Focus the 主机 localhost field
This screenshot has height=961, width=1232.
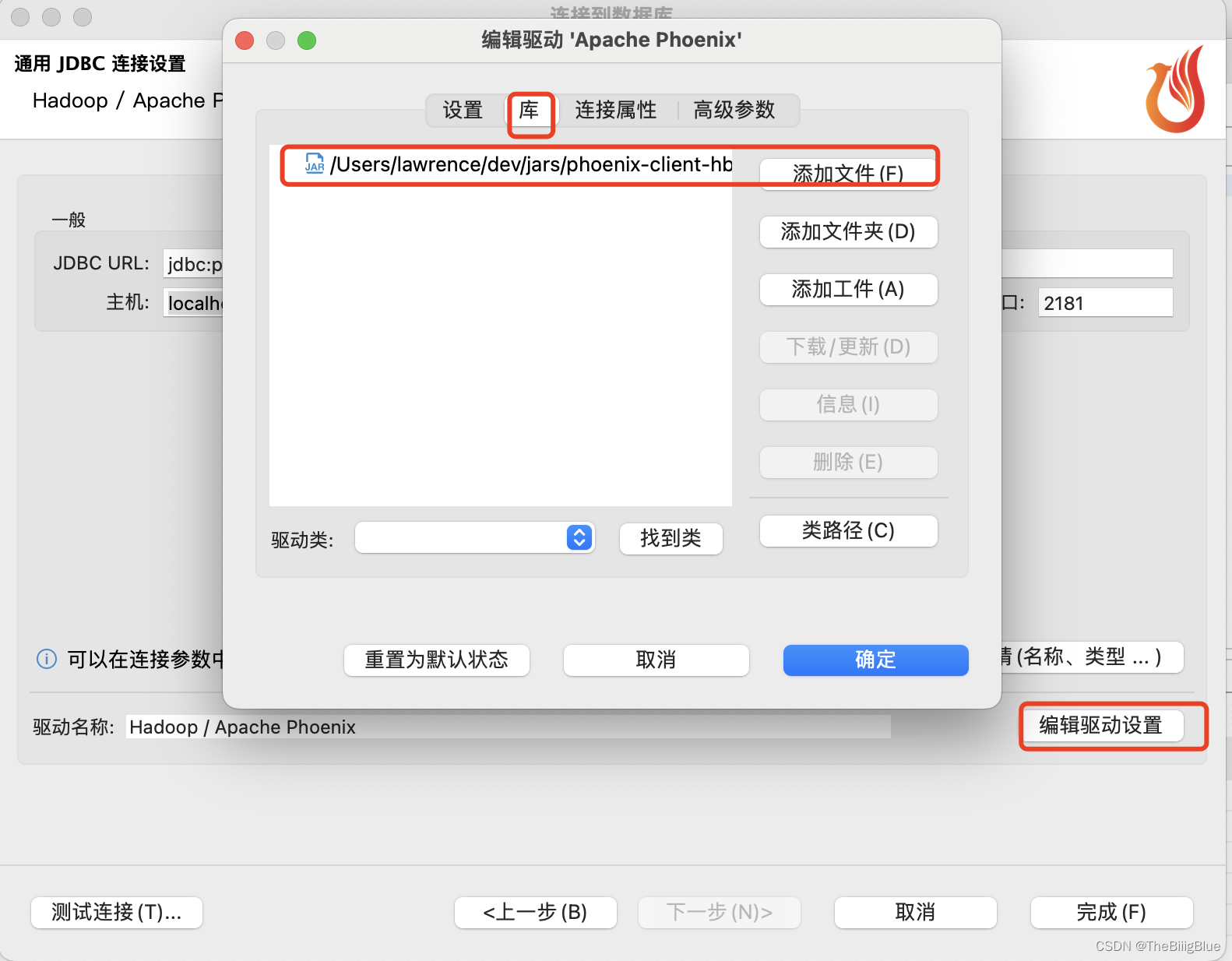pos(193,303)
